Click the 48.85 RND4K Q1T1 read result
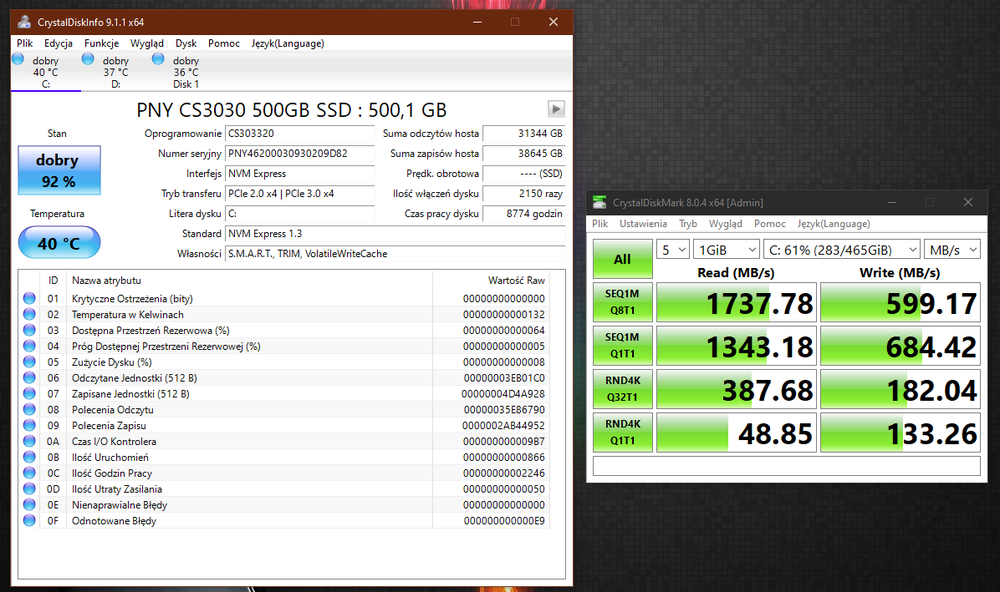 (x=736, y=433)
